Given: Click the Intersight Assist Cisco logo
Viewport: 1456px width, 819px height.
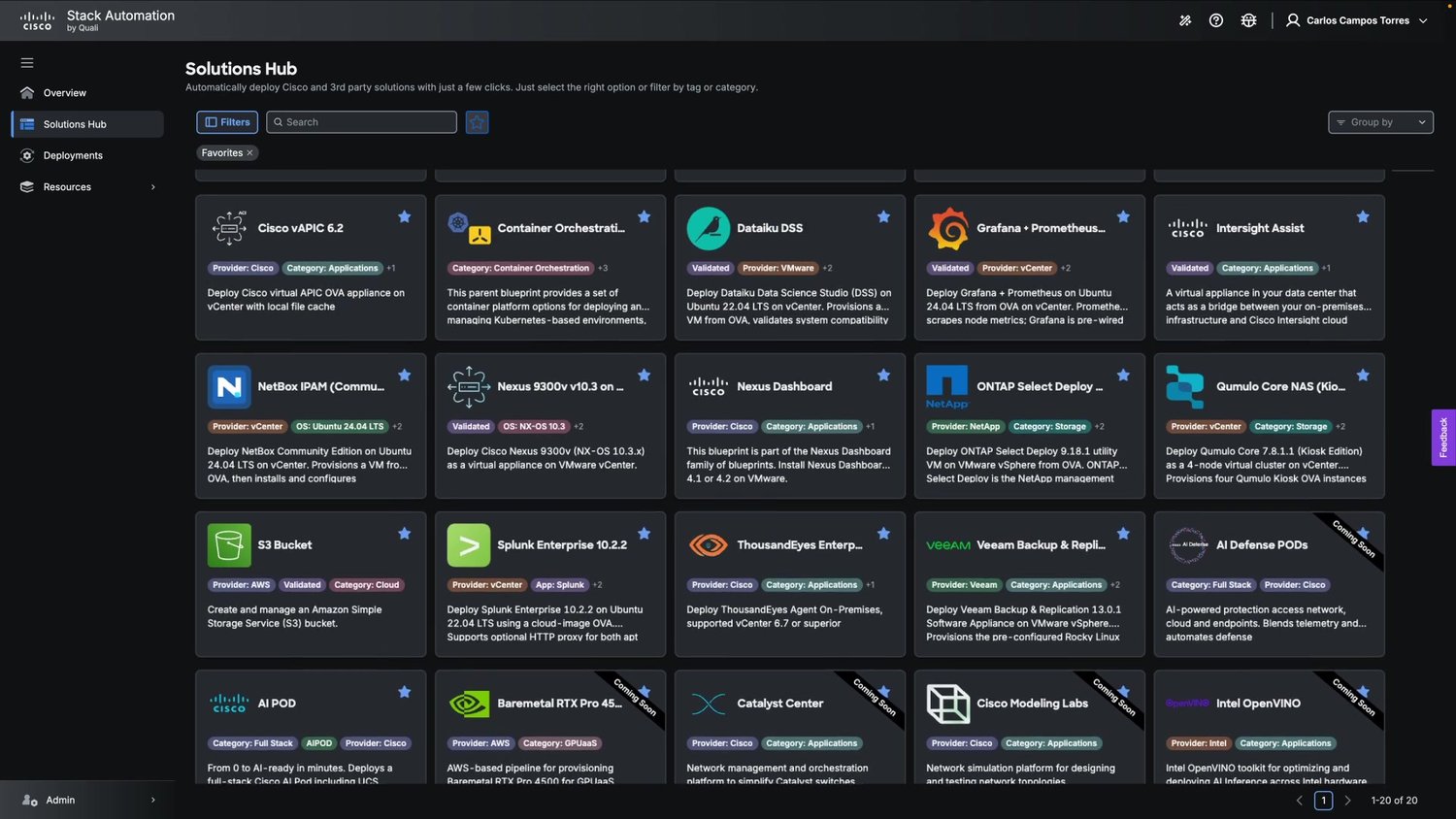Looking at the screenshot, I should pyautogui.click(x=1187, y=228).
